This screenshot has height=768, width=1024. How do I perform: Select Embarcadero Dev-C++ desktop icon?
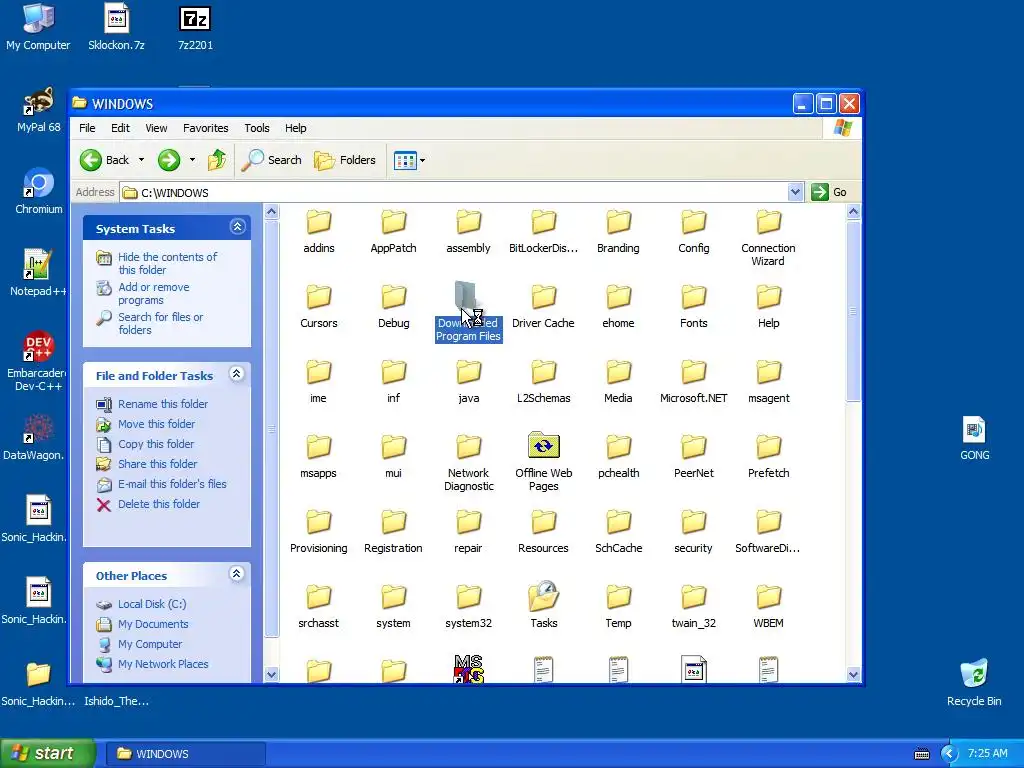[39, 361]
